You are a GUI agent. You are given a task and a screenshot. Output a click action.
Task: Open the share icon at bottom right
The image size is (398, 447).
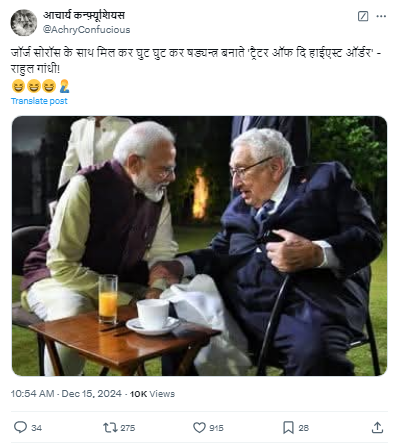(x=377, y=427)
